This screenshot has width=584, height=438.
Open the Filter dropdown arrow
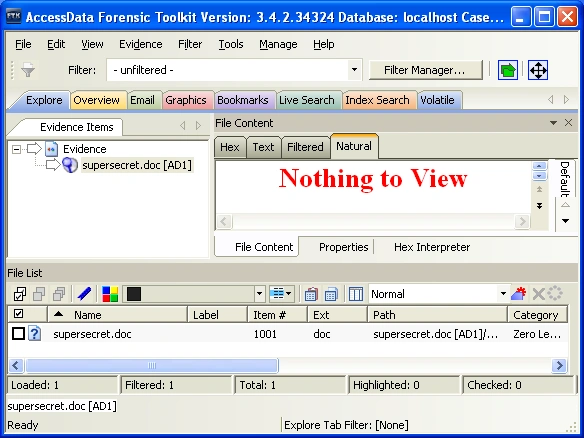tap(354, 70)
